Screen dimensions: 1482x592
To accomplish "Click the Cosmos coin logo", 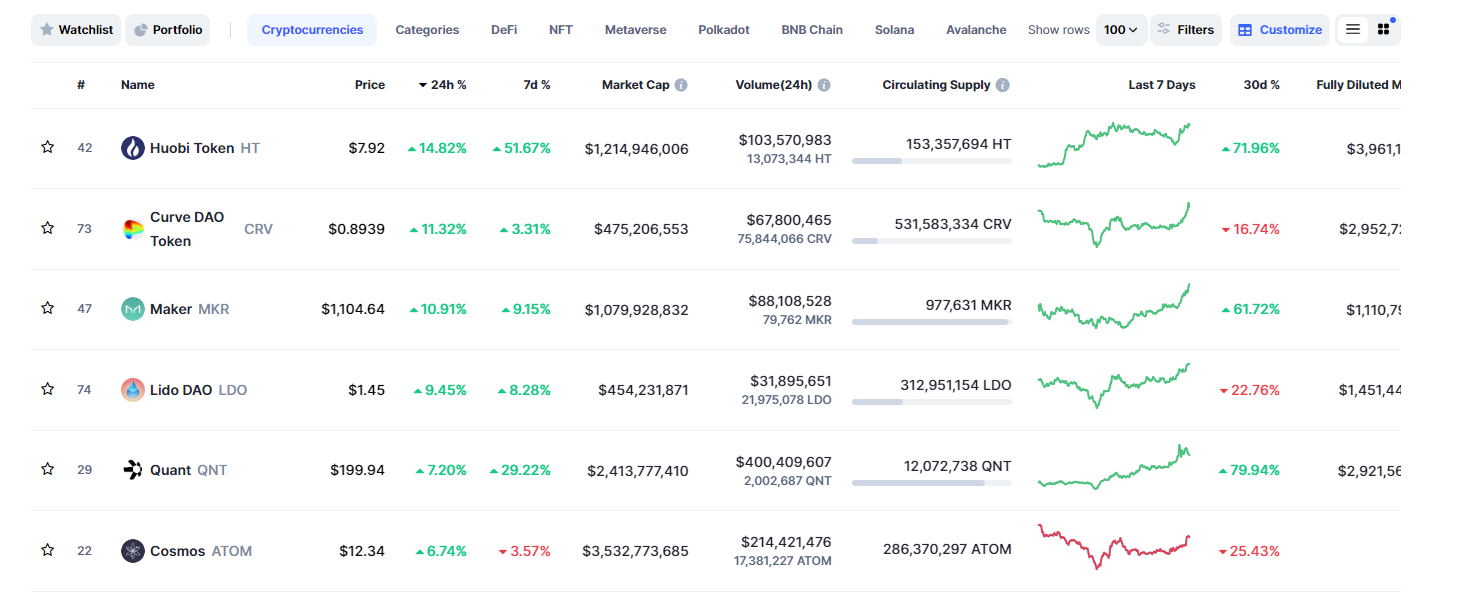I will point(132,551).
